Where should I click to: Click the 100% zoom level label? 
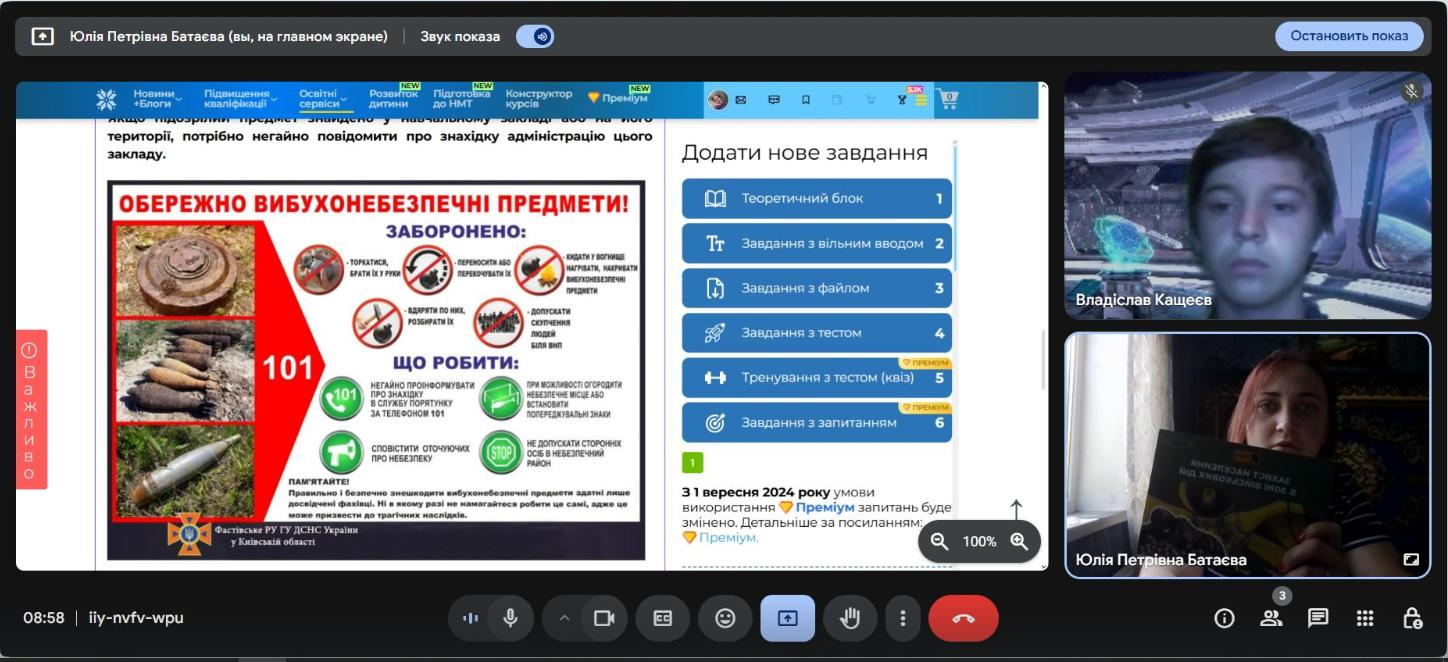(x=979, y=541)
